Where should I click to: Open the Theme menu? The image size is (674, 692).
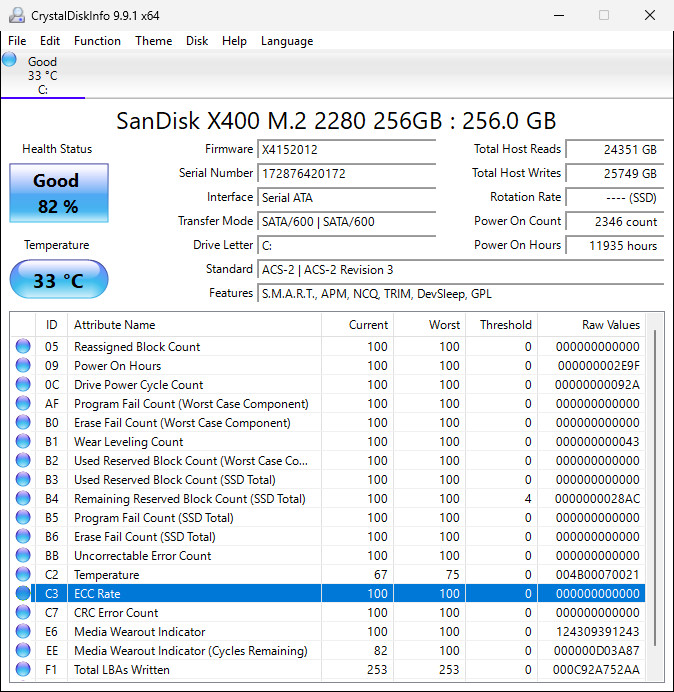tap(154, 41)
